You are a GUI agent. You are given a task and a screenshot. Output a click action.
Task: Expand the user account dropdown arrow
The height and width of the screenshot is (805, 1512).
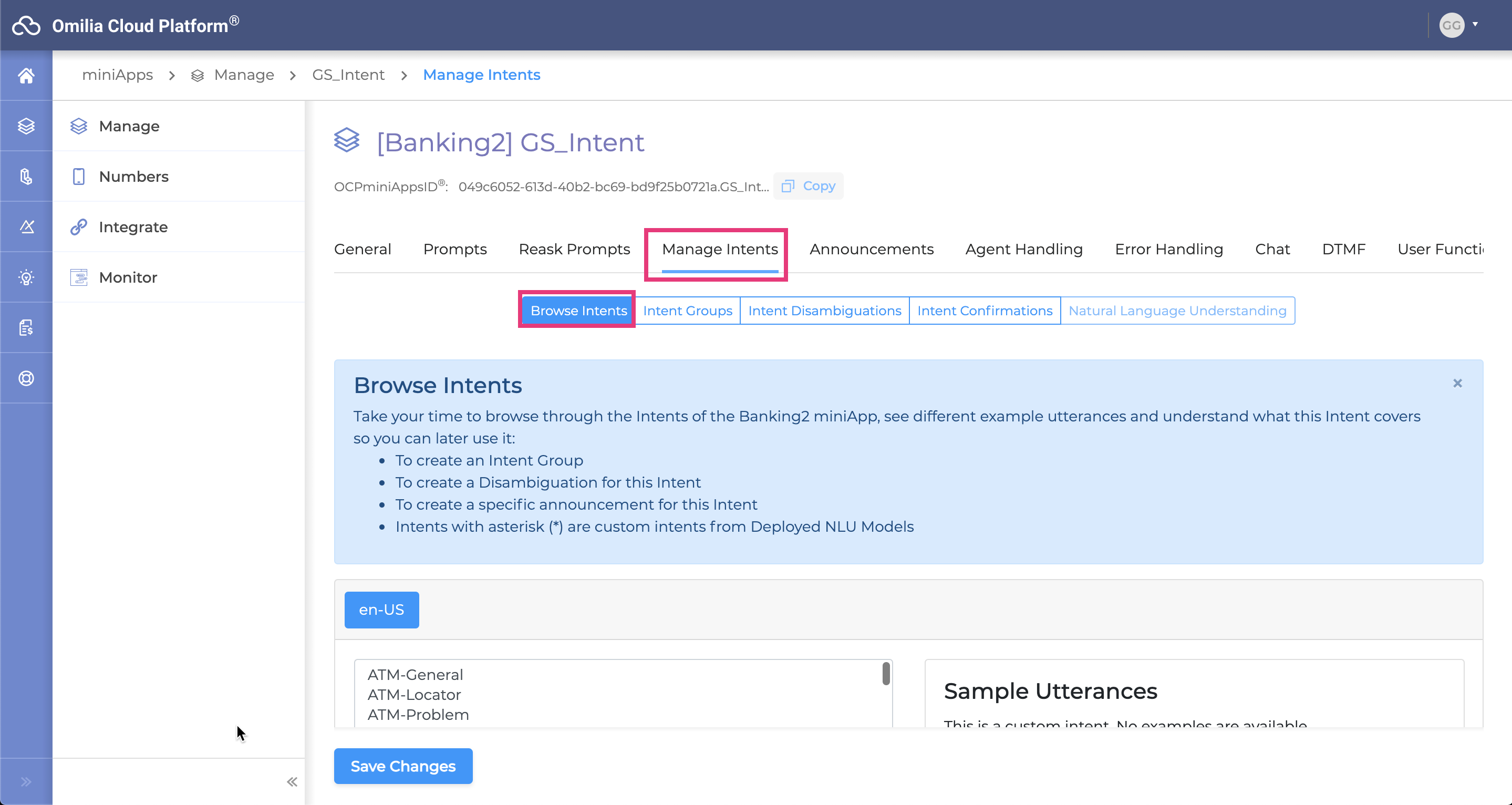pos(1475,25)
